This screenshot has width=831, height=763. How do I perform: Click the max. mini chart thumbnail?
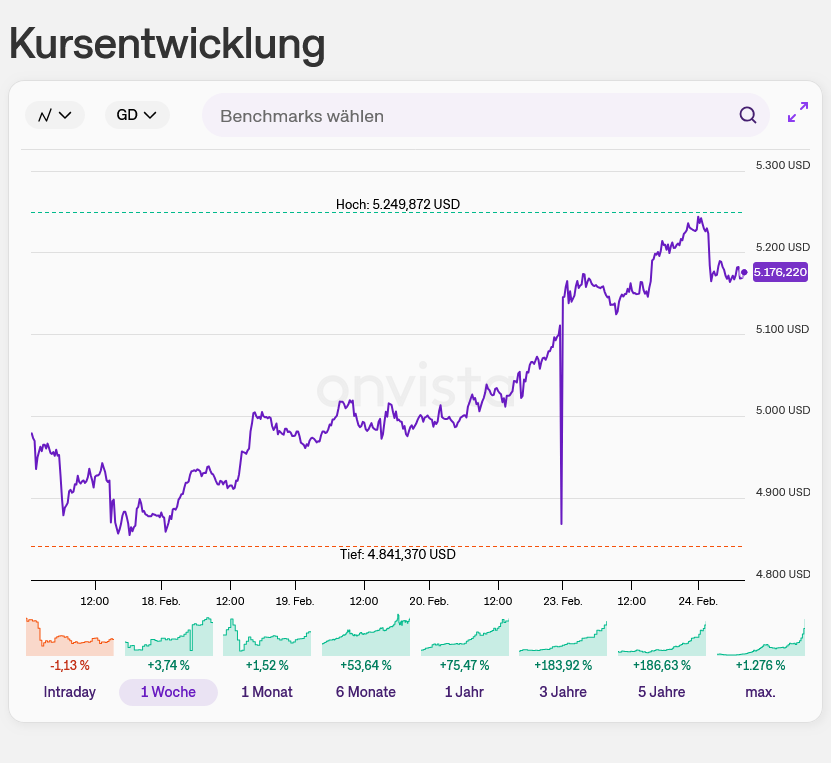760,636
